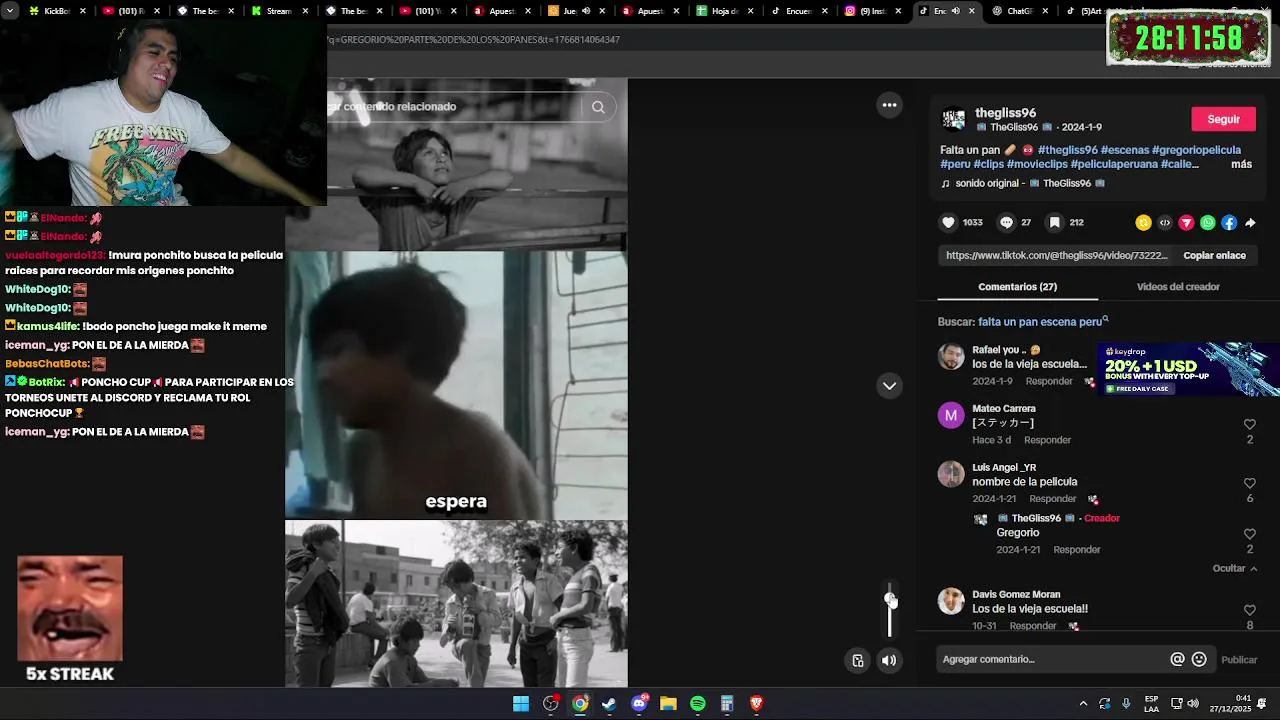1280x720 pixels.
Task: Like TheGliss96's Gregorio reply
Action: click(x=1249, y=535)
